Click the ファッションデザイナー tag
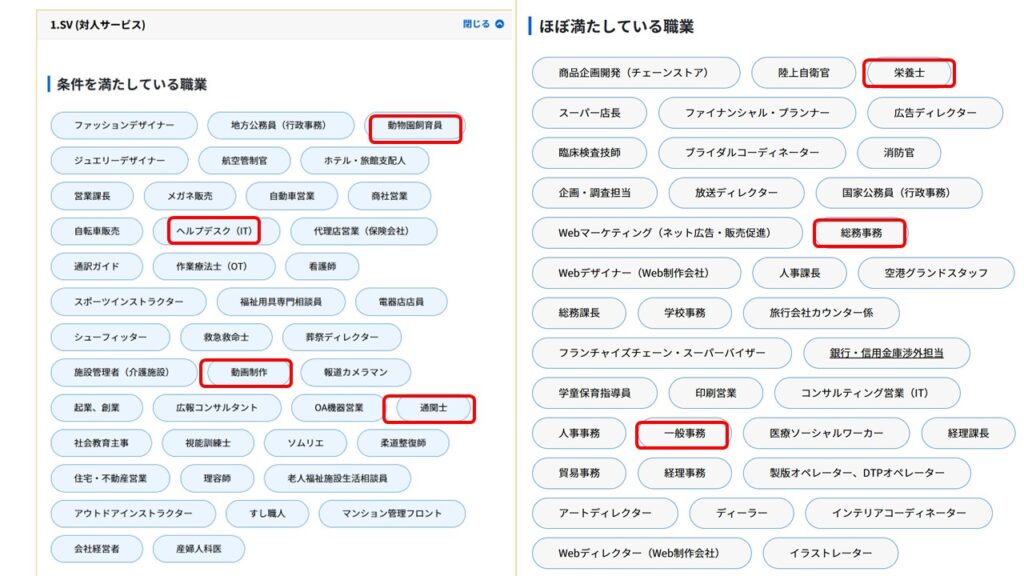 pos(124,126)
